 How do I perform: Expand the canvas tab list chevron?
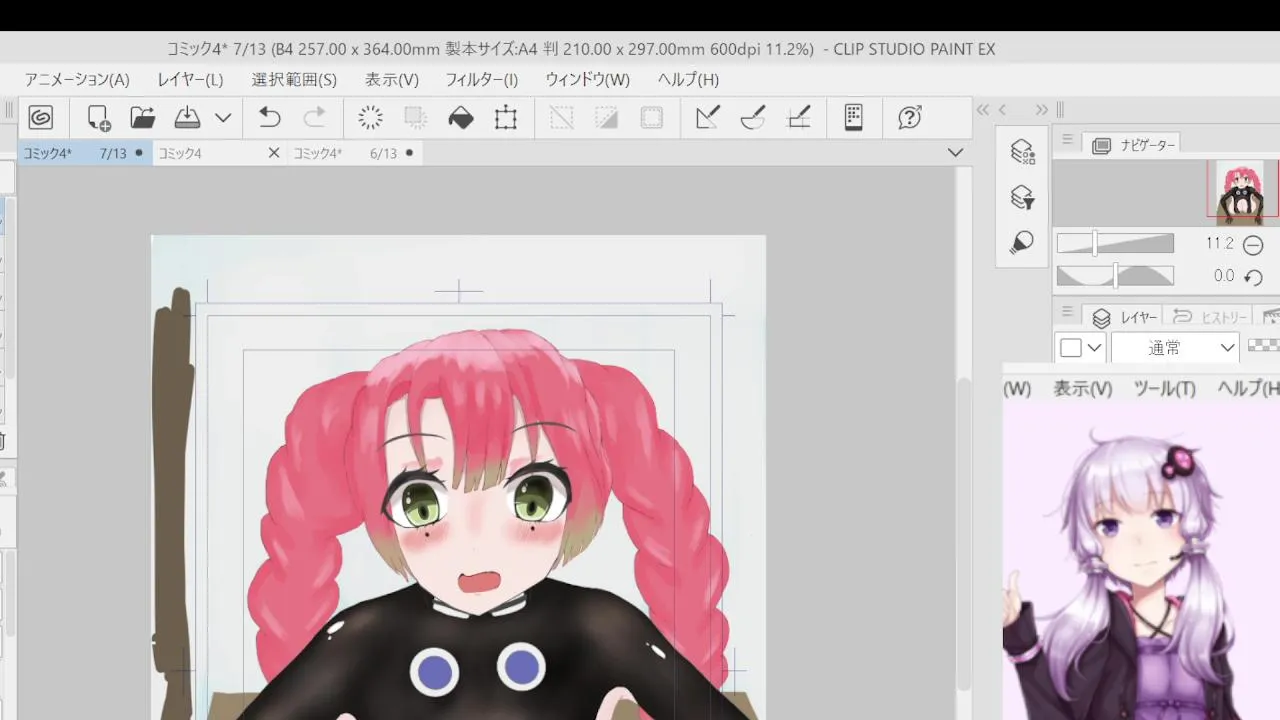(x=955, y=153)
